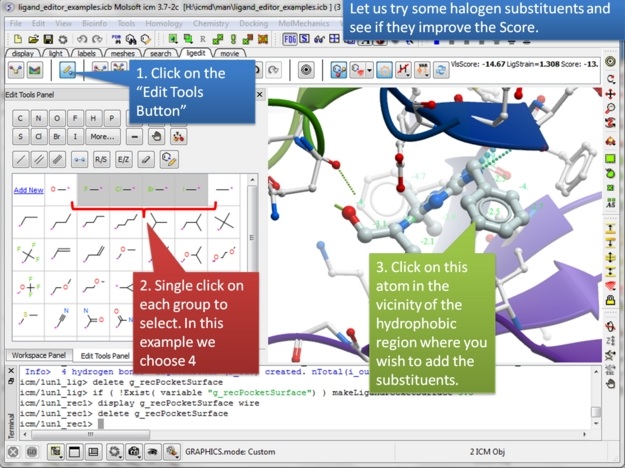
Task: Switch to the Workspace Panel tab
Action: (x=36, y=355)
